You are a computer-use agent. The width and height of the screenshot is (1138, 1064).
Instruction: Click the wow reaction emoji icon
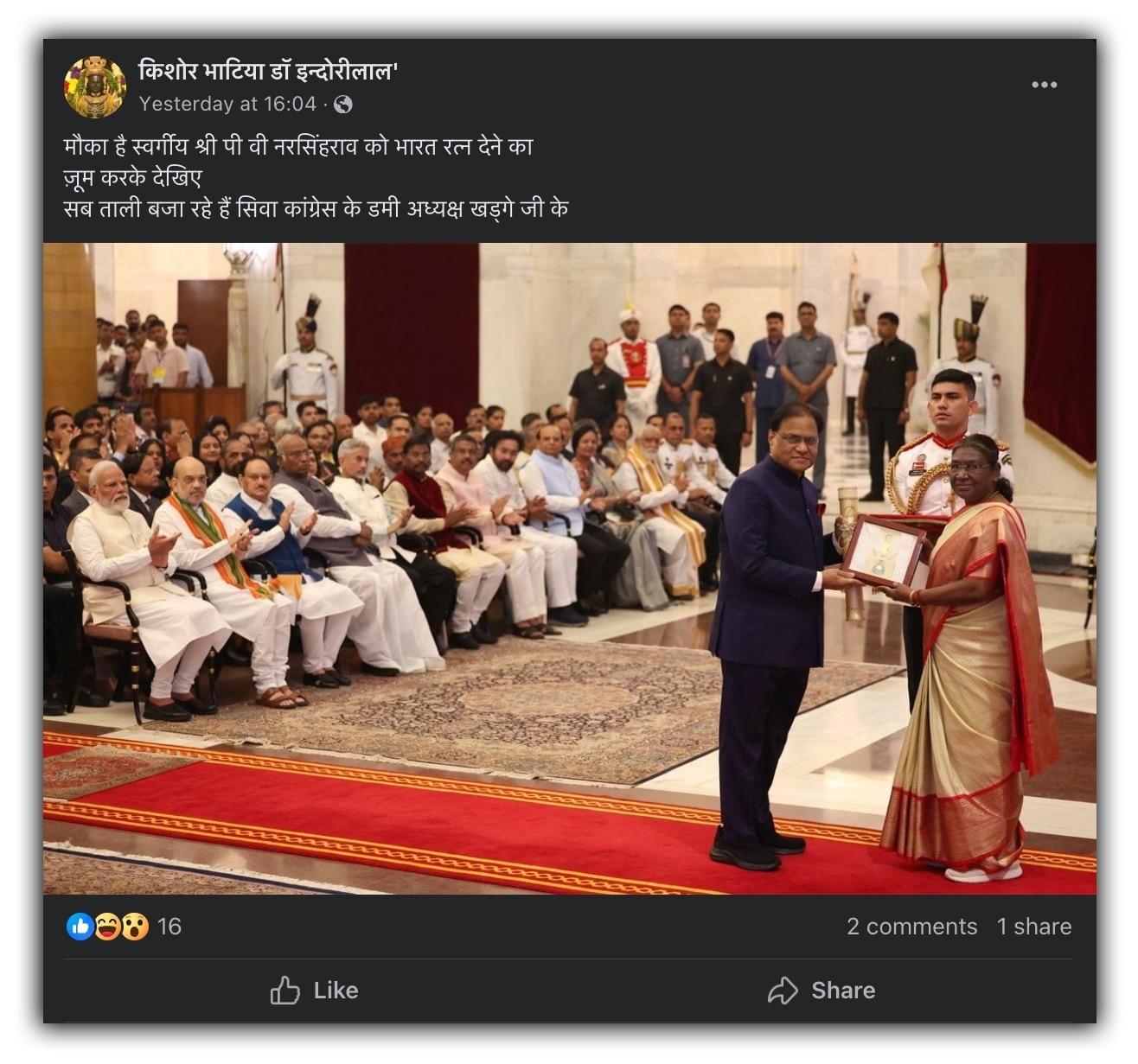coord(135,927)
